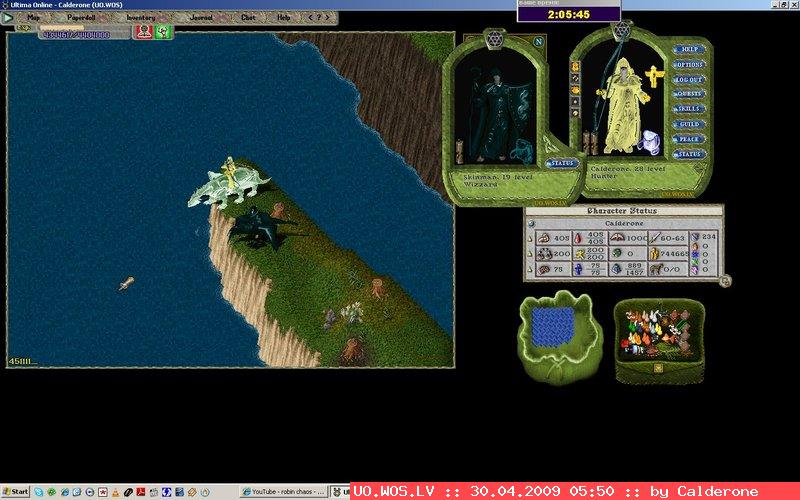
Task: Open Skinman's teal backpack on paperdoll
Action: (x=520, y=152)
